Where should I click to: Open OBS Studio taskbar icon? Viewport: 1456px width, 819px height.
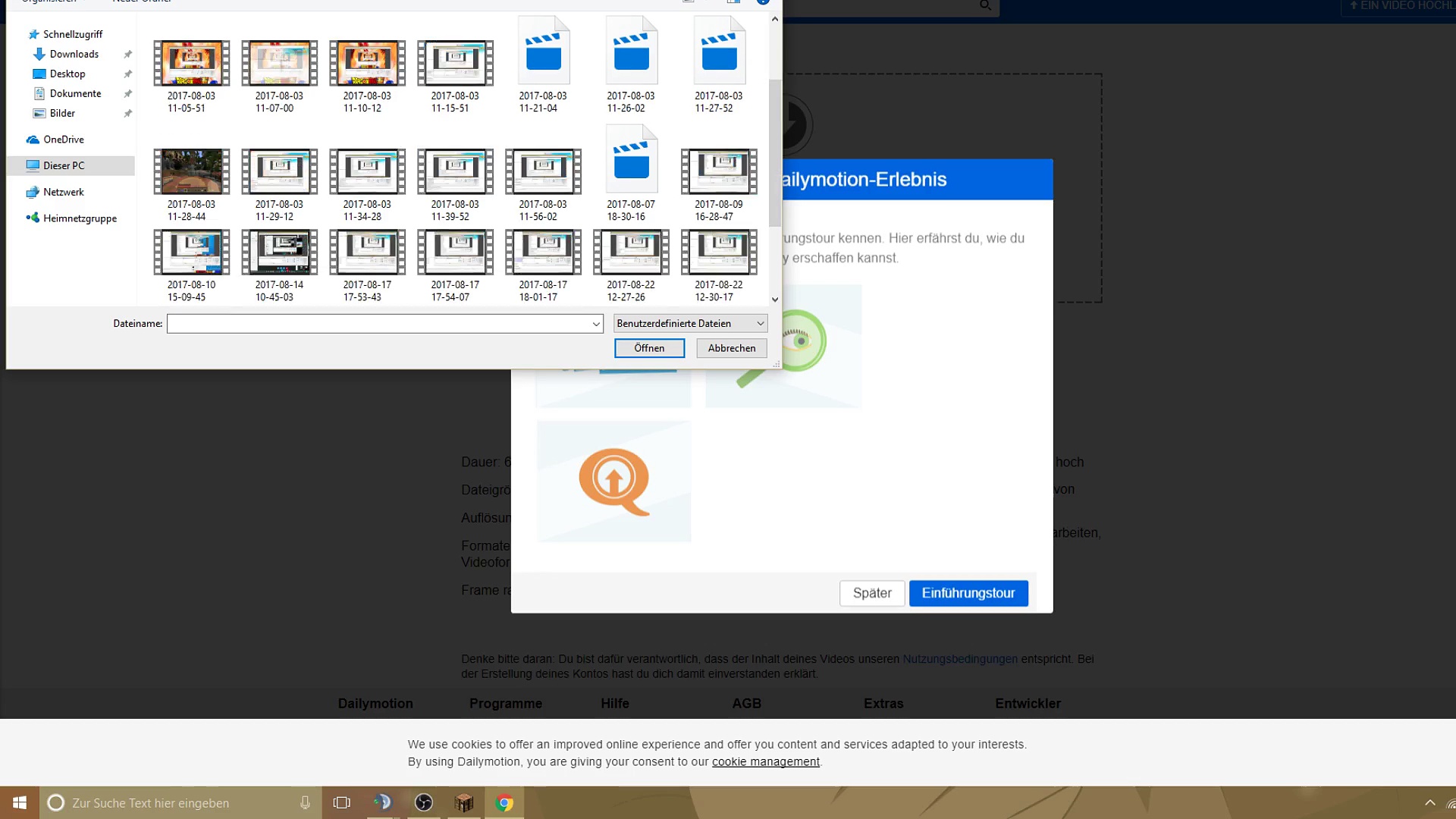pyautogui.click(x=424, y=802)
